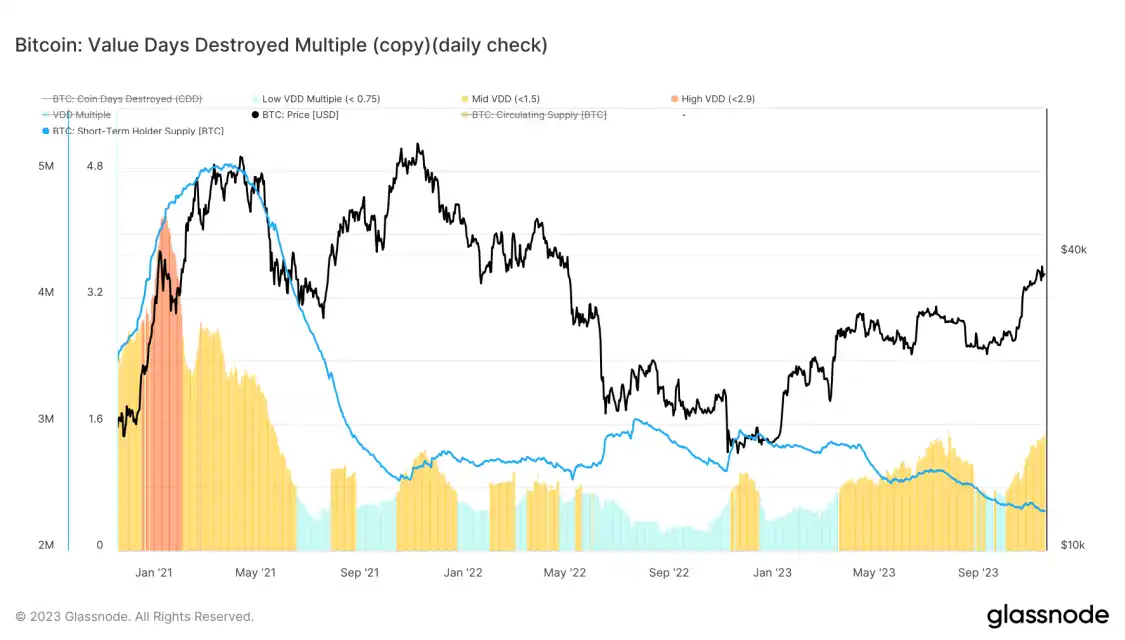The width and height of the screenshot is (1125, 640).
Task: Click the Jan '23 x-axis label
Action: pyautogui.click(x=772, y=573)
